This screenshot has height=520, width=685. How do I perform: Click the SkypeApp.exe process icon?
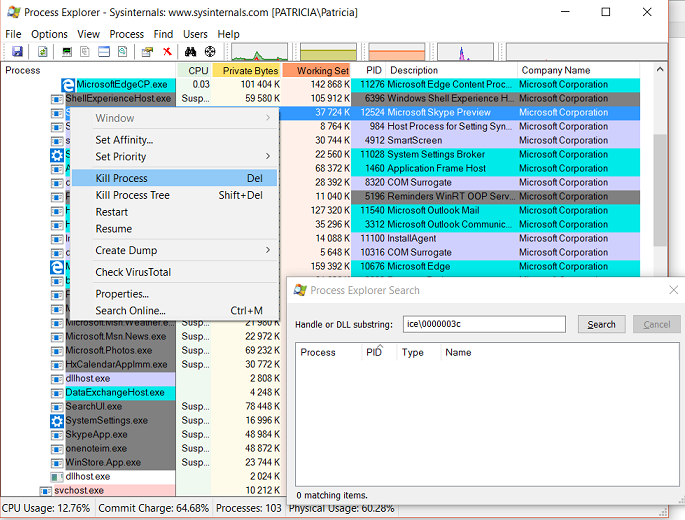coord(57,435)
